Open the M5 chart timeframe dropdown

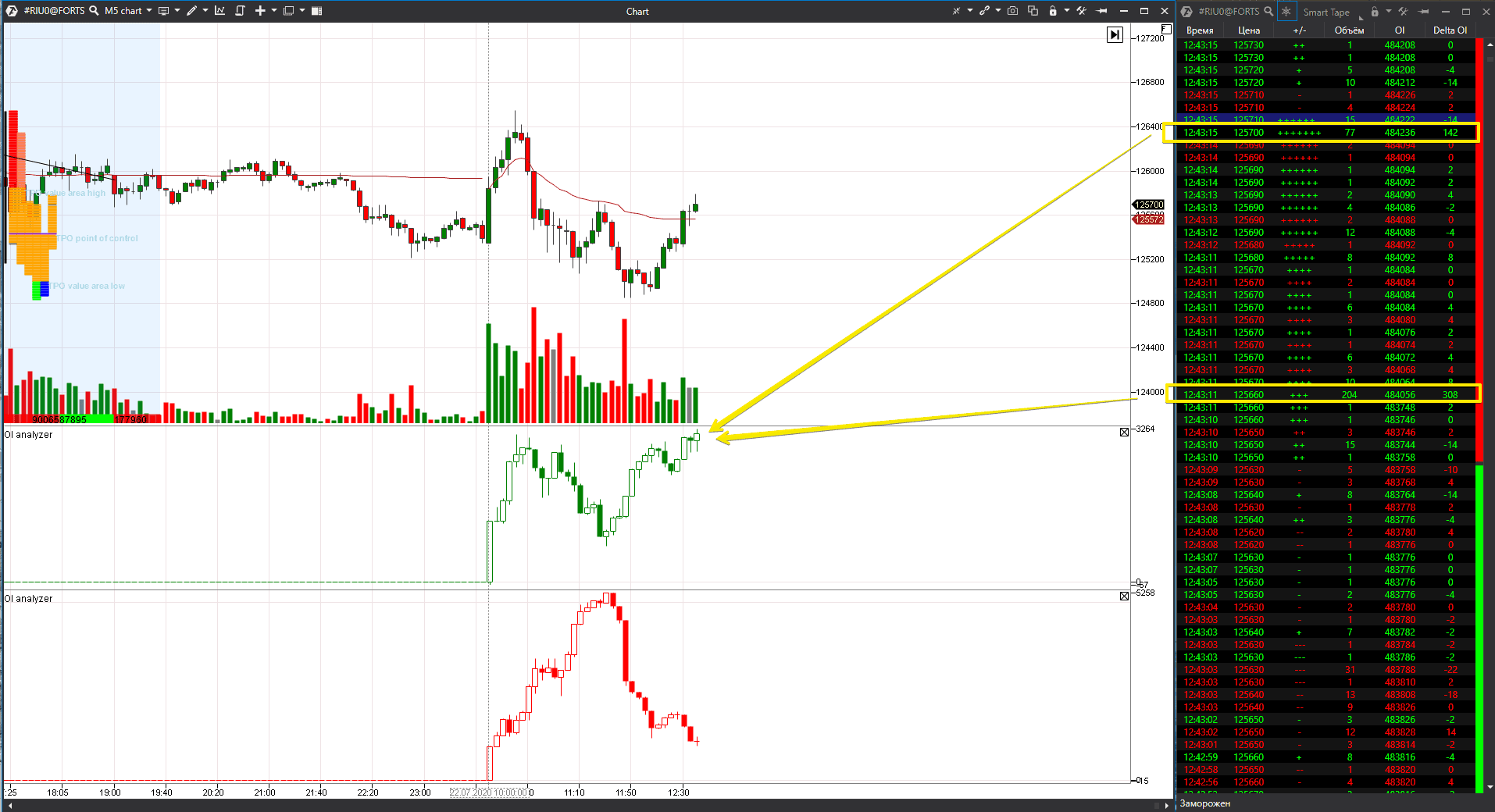click(x=150, y=11)
